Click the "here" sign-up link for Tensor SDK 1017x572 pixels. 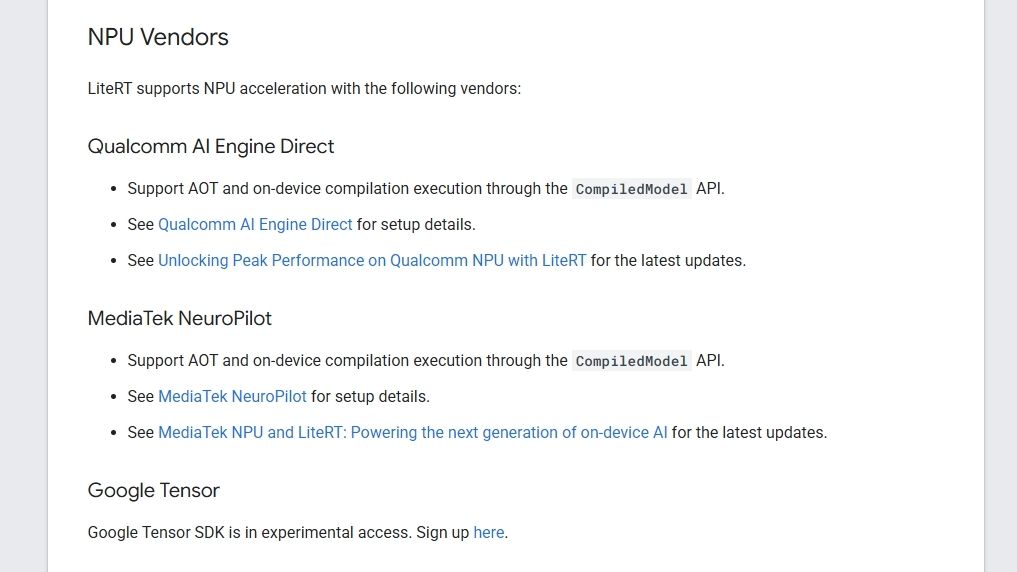click(488, 532)
